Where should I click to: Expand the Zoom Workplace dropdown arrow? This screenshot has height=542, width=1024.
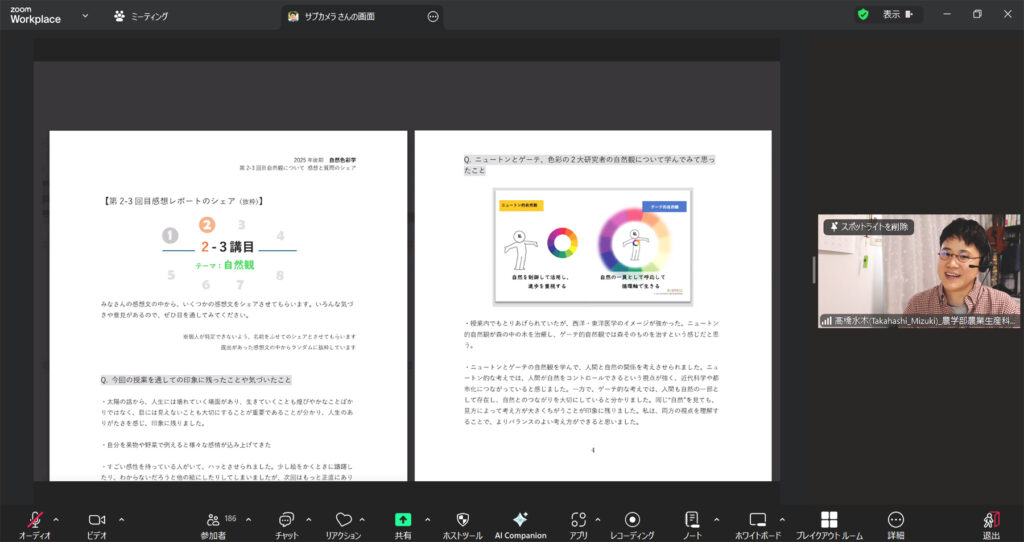(85, 16)
